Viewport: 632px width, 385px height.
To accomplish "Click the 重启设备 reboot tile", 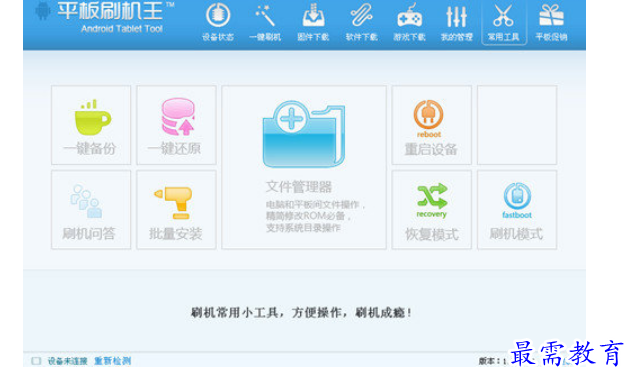I will (x=432, y=125).
